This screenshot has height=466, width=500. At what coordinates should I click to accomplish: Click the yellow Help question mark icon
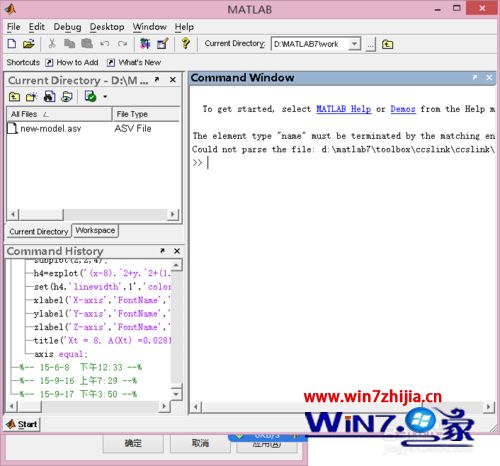186,44
